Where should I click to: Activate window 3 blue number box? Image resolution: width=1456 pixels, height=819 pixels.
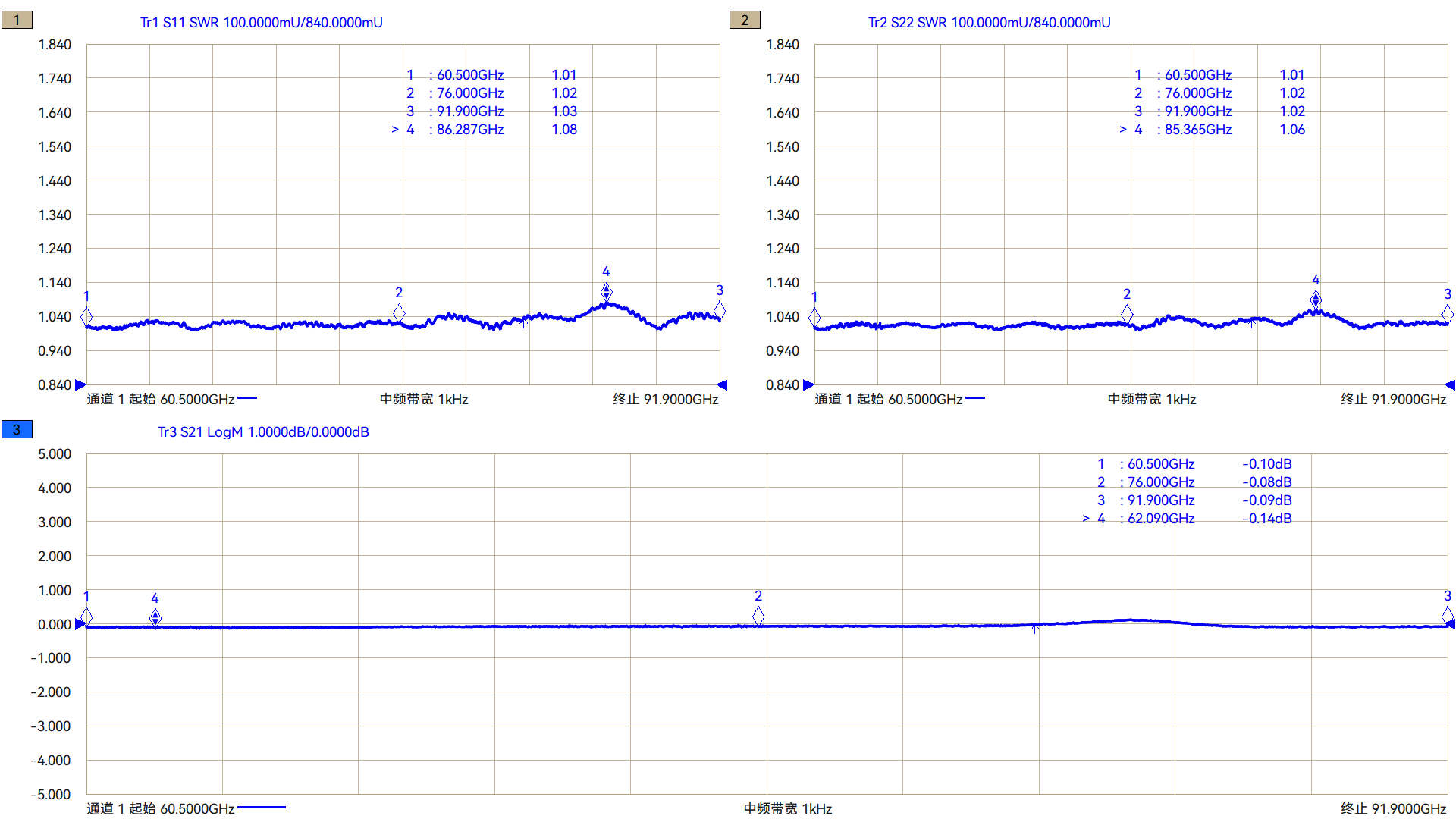point(17,430)
